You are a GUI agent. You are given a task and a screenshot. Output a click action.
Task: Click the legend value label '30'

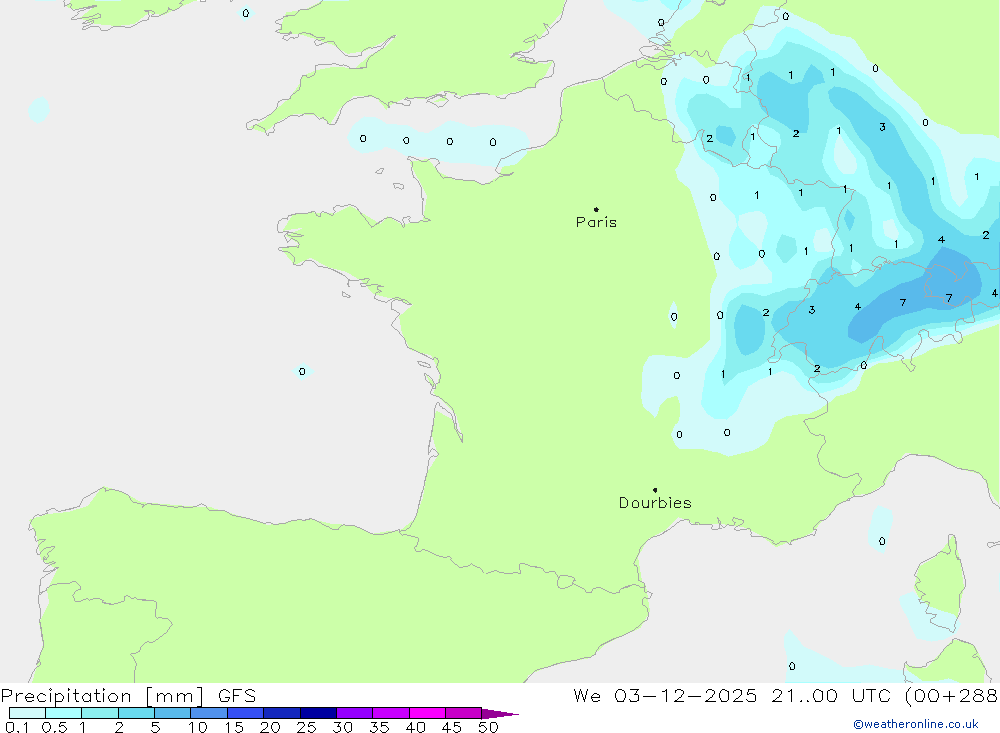[343, 727]
